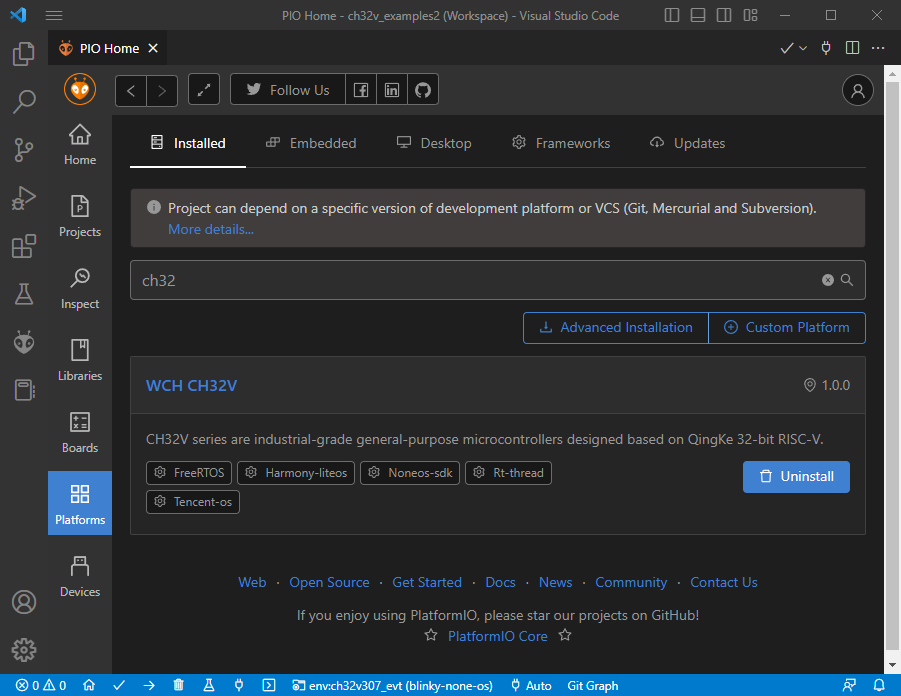Open the Libraries section
Viewport: 901px width, 696px height.
point(80,360)
